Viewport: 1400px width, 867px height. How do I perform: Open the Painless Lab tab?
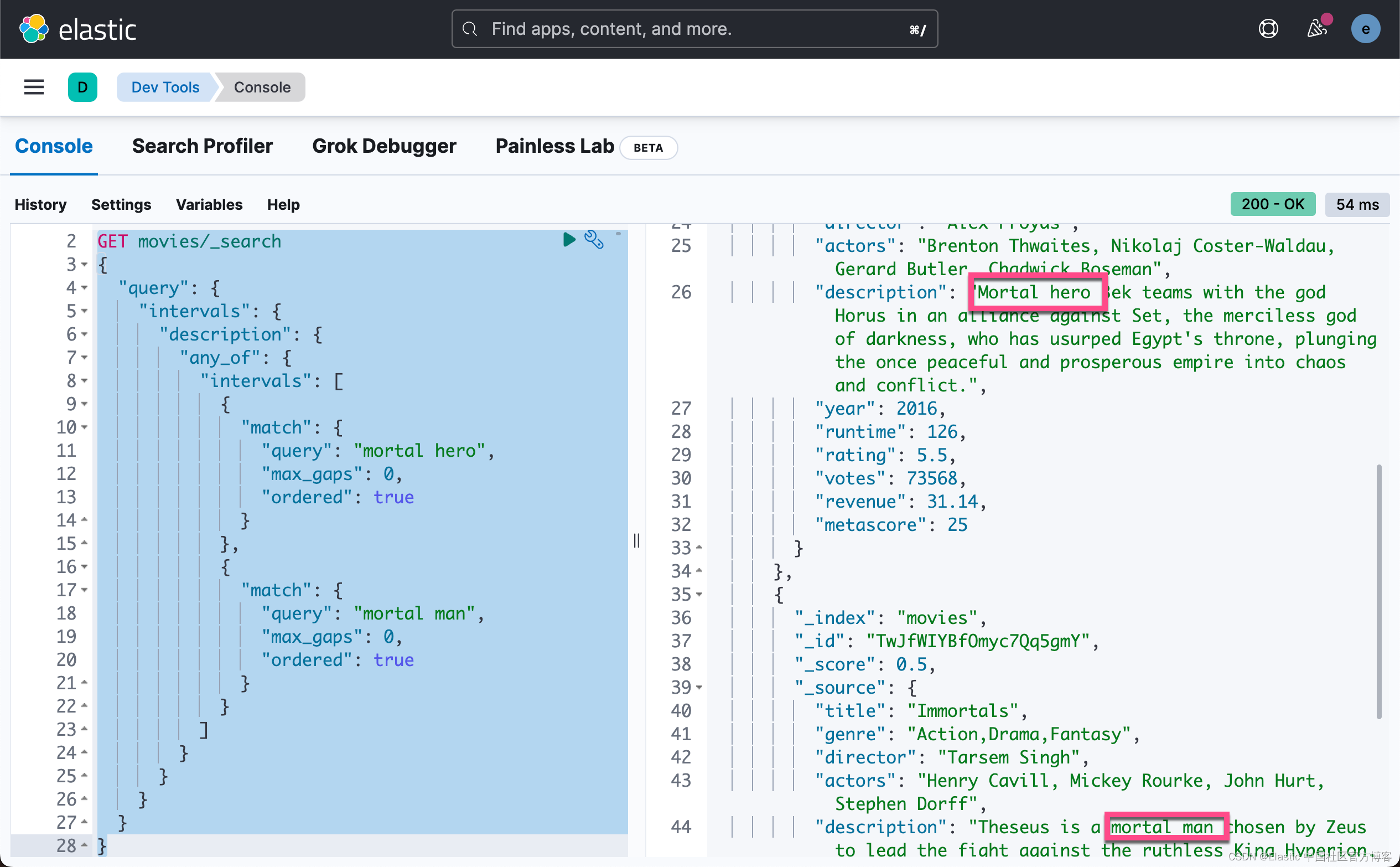click(x=554, y=146)
